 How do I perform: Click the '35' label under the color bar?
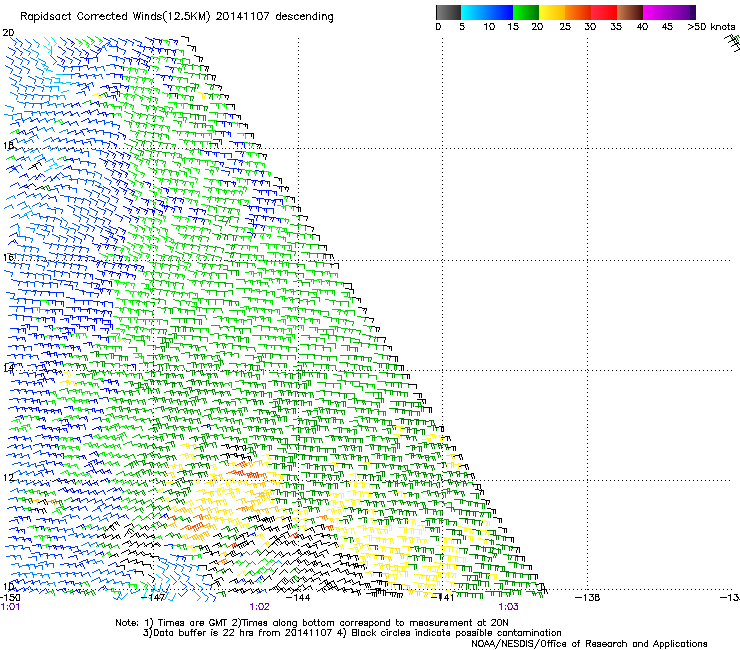click(616, 27)
